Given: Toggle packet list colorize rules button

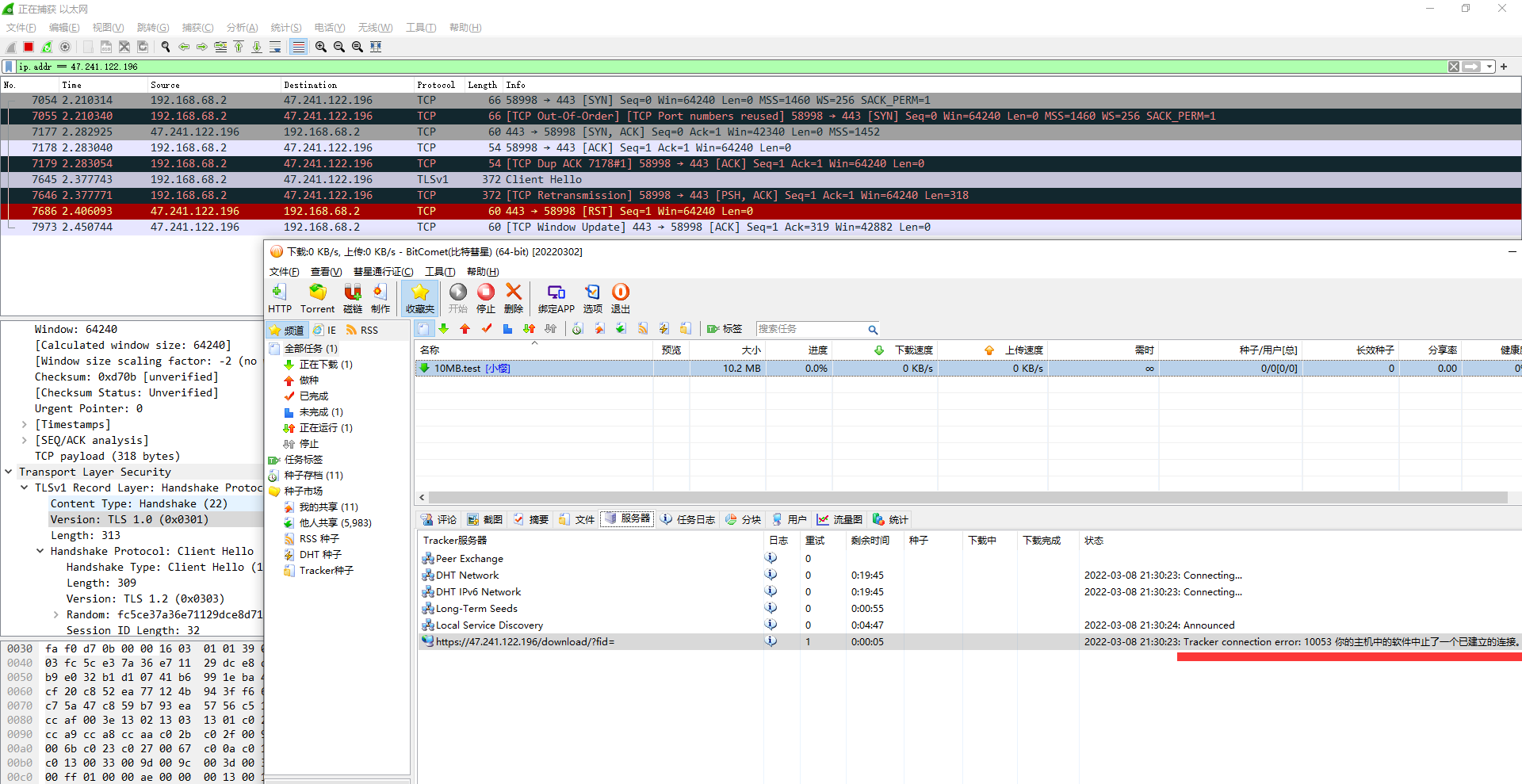Looking at the screenshot, I should pyautogui.click(x=298, y=47).
